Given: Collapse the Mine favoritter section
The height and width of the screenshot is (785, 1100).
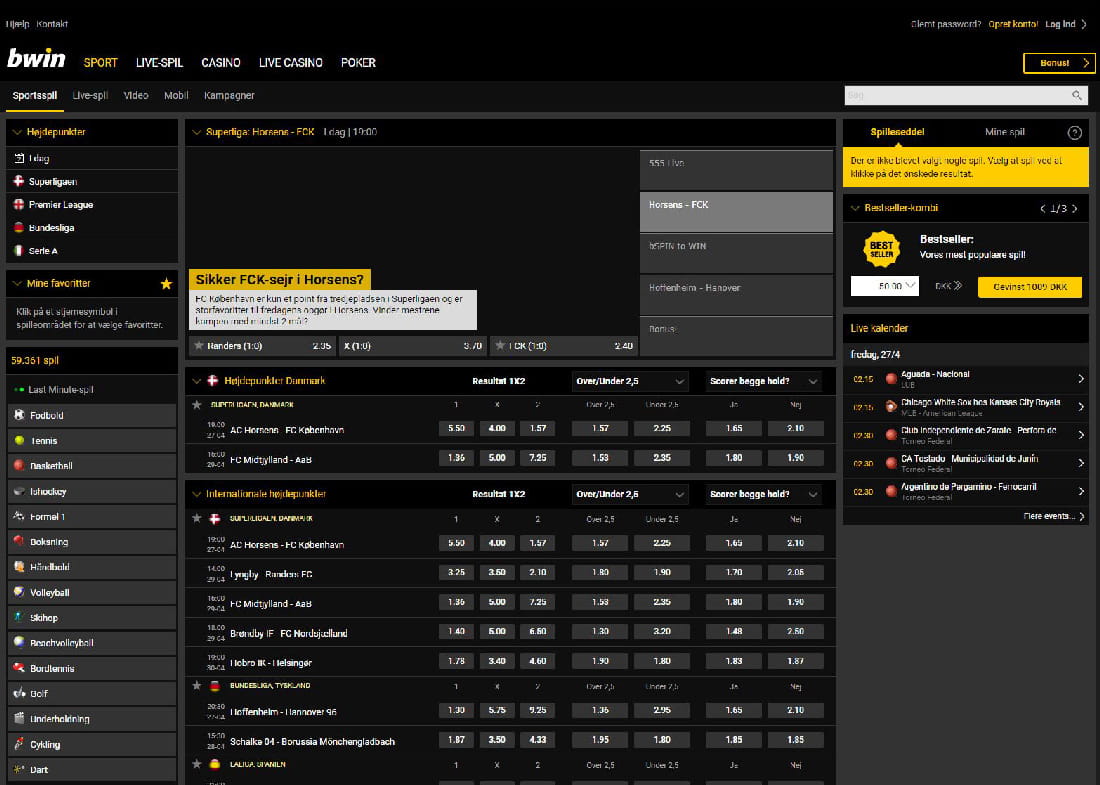Looking at the screenshot, I should [18, 283].
